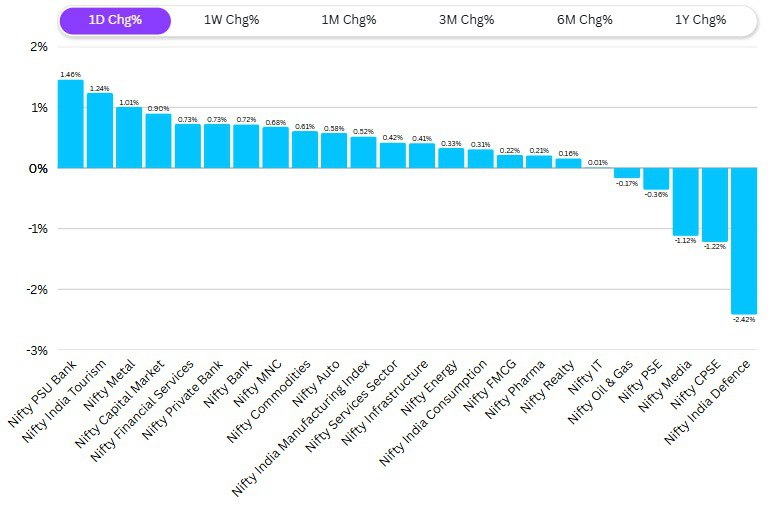Click the Nifty Energy bar
The width and height of the screenshot is (776, 505).
tap(451, 158)
